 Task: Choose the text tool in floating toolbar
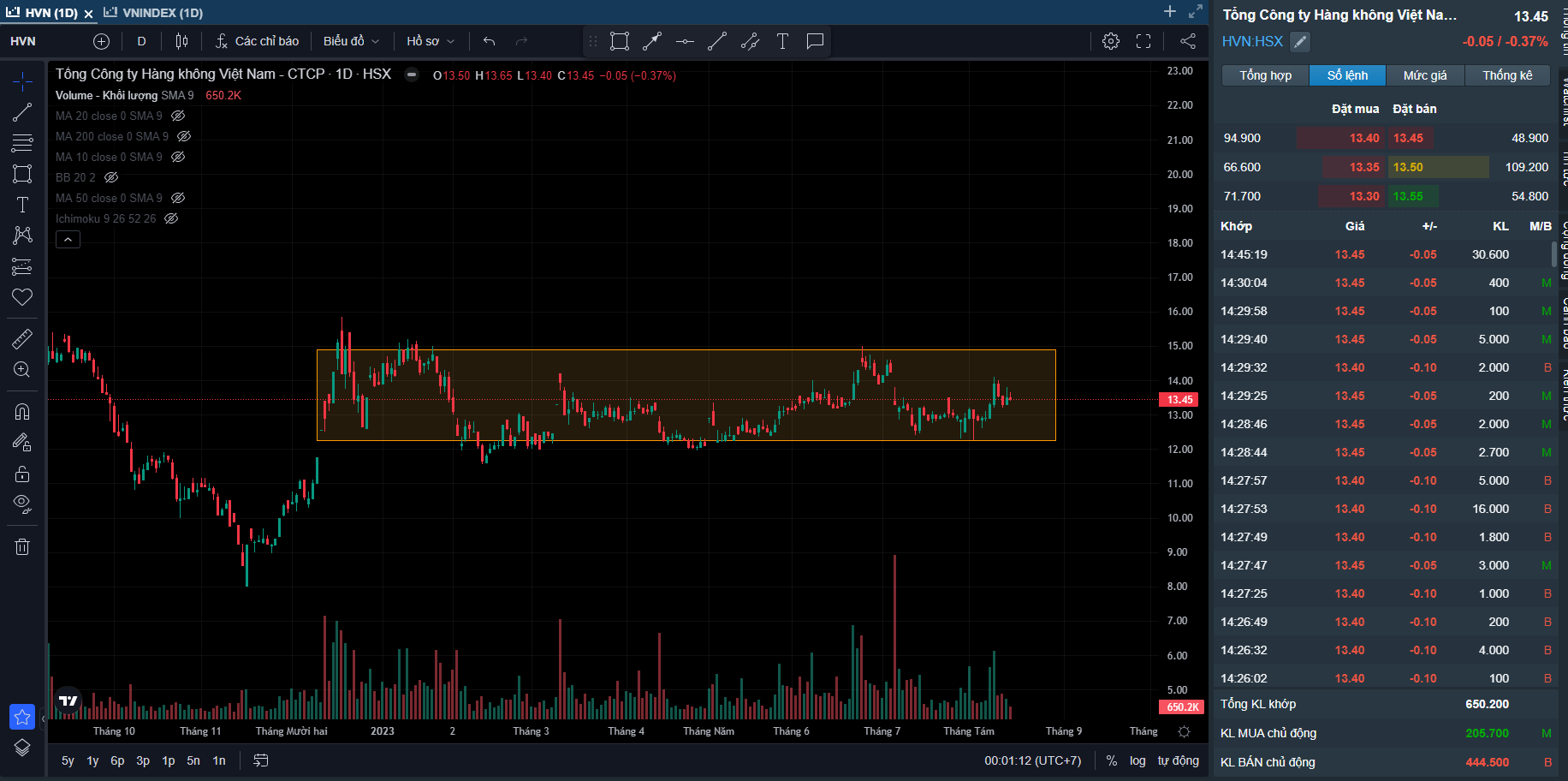tap(782, 41)
